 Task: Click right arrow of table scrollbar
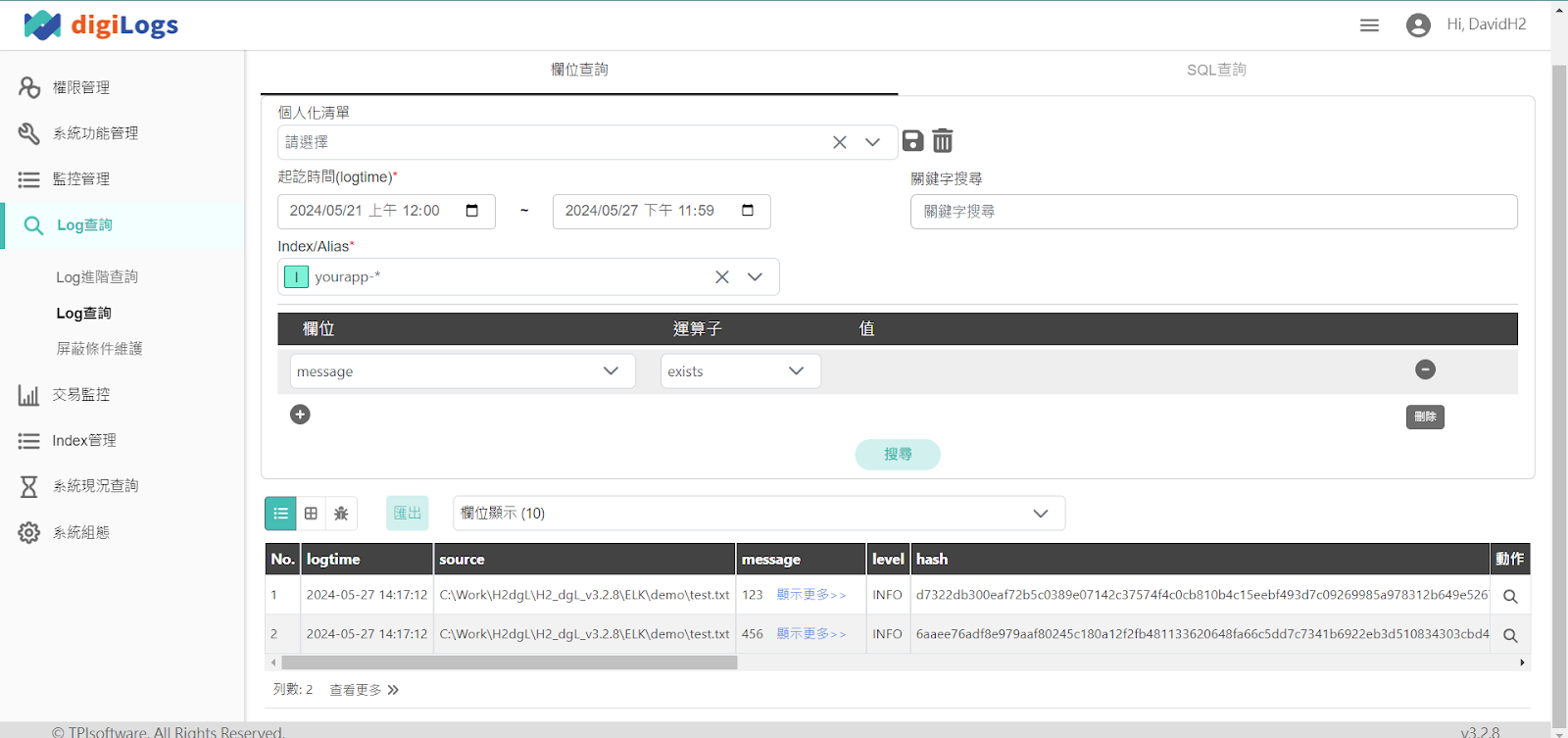pos(1522,663)
